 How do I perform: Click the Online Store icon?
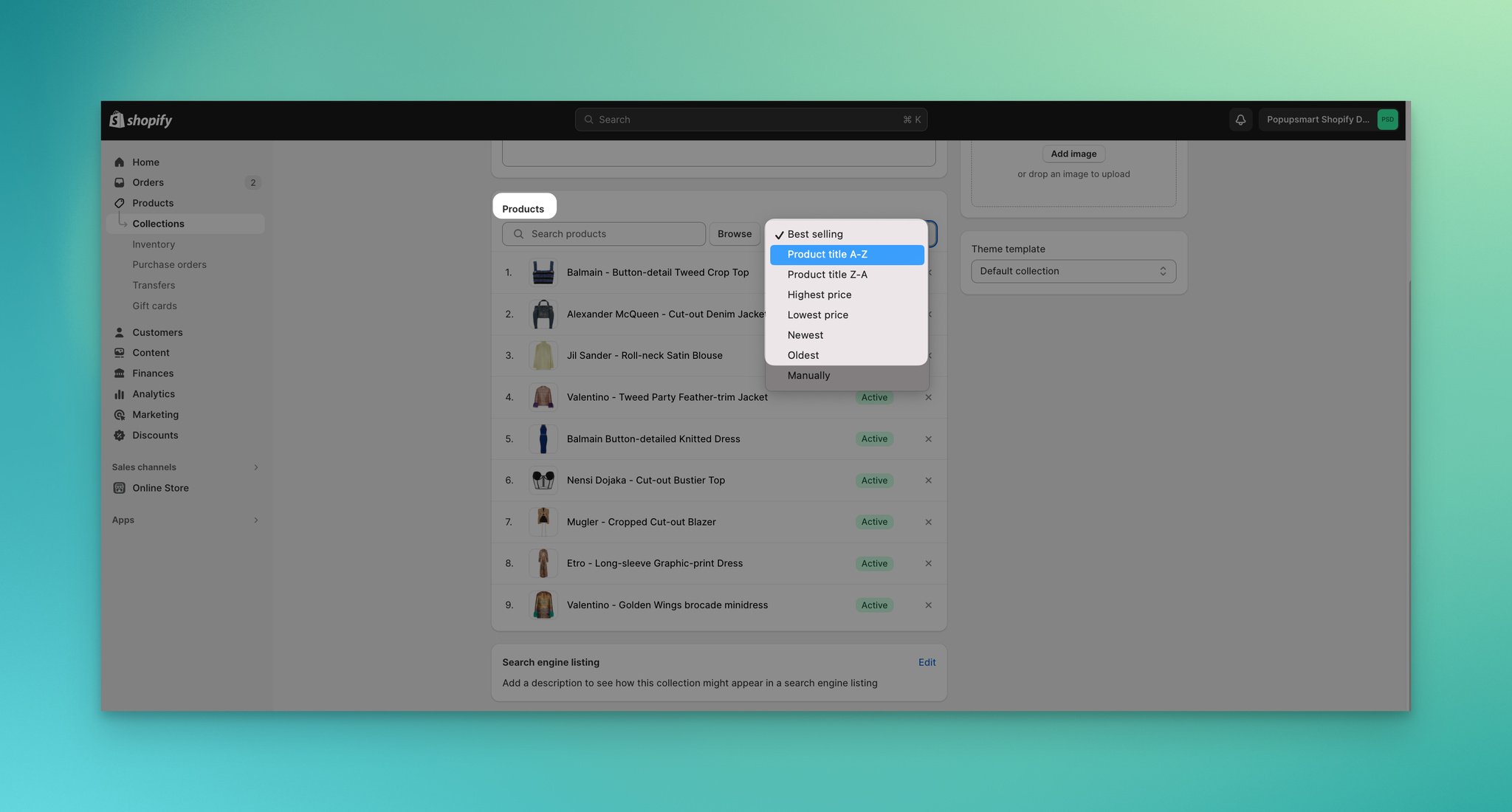[119, 488]
